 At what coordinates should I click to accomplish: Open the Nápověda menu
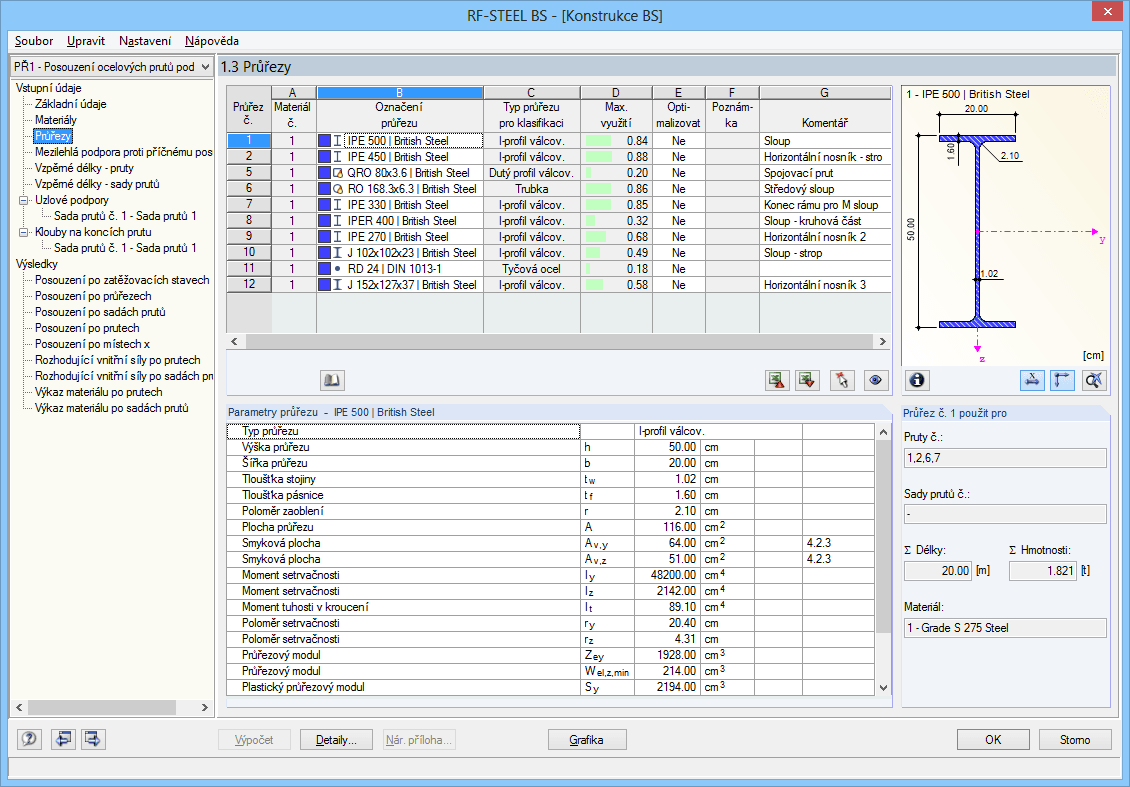(212, 41)
